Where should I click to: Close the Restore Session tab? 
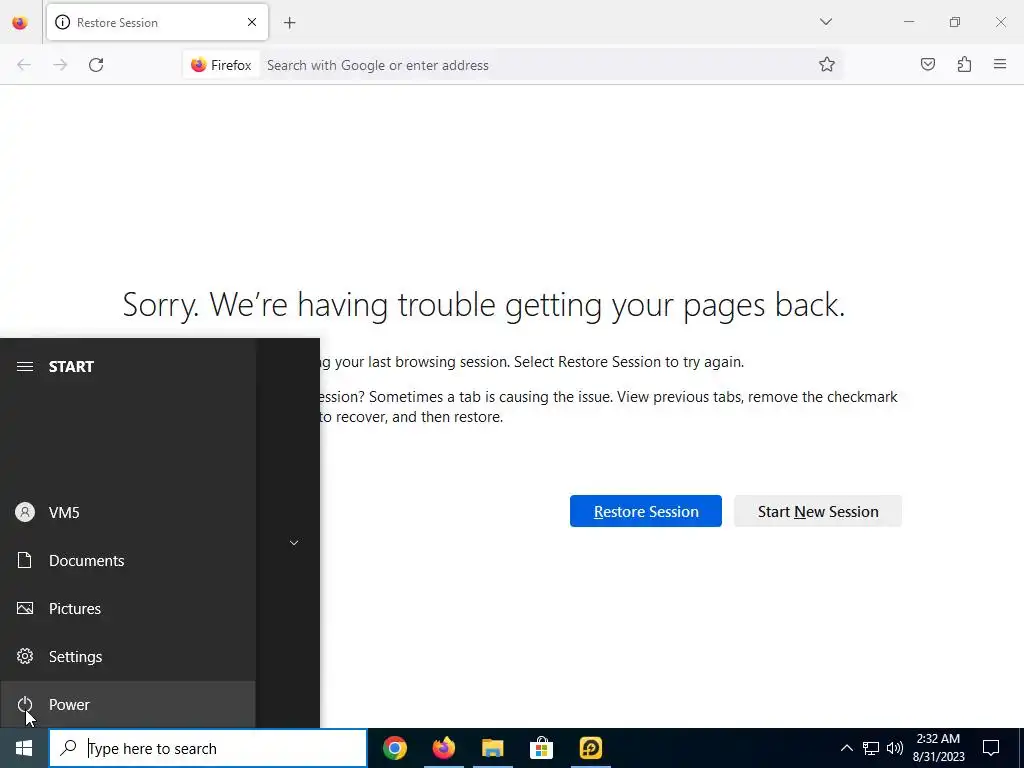click(x=252, y=22)
